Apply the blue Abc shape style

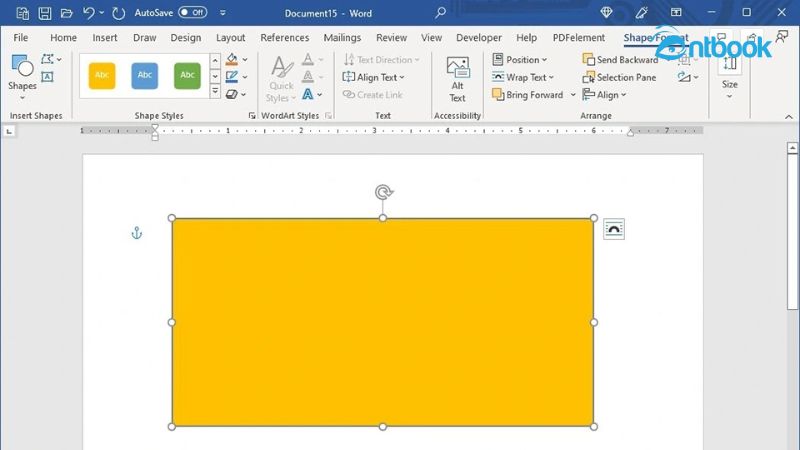pos(144,75)
